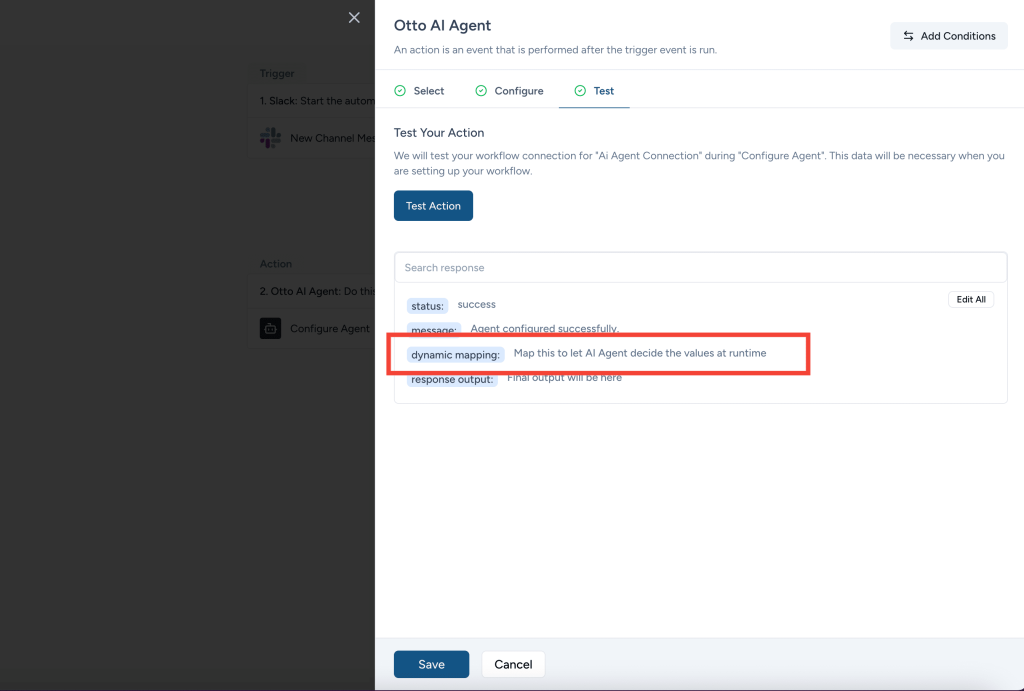Image resolution: width=1024 pixels, height=691 pixels.
Task: Open the Select step tab
Action: [x=419, y=91]
